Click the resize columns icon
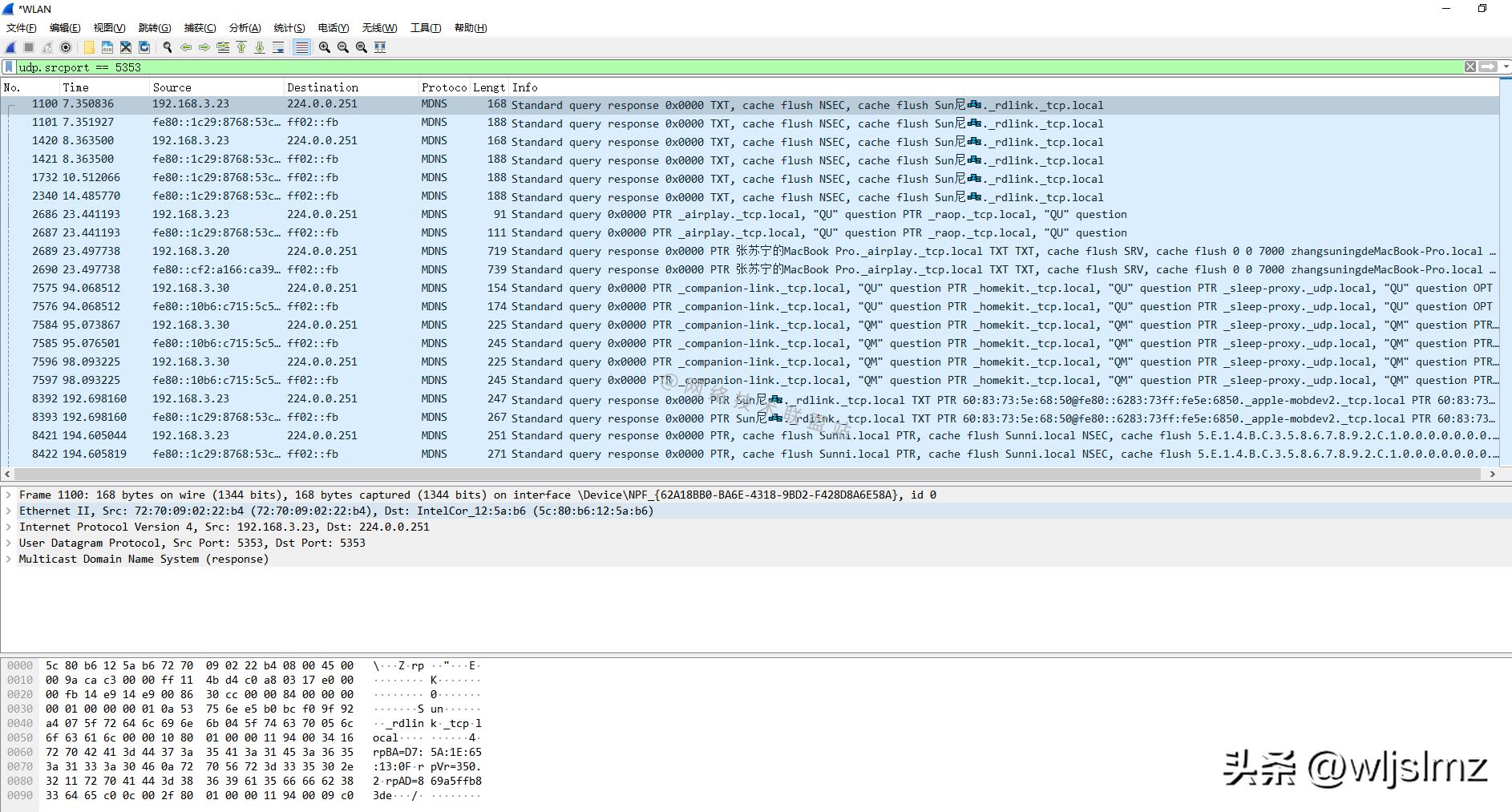This screenshot has height=812, width=1512. click(380, 47)
